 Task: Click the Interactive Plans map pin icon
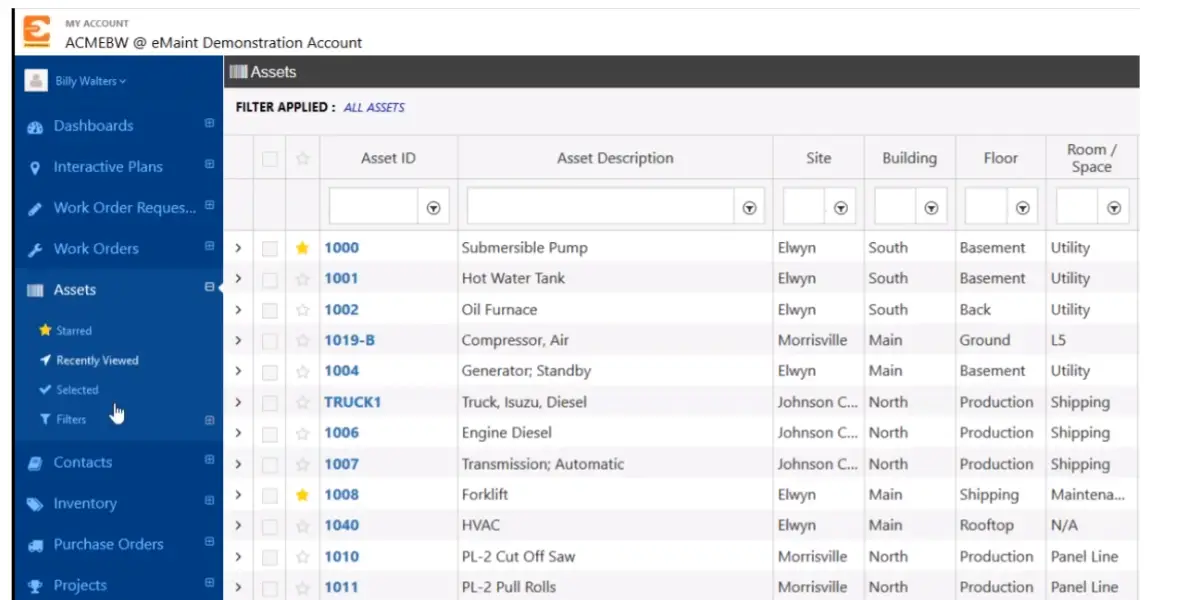tap(36, 168)
